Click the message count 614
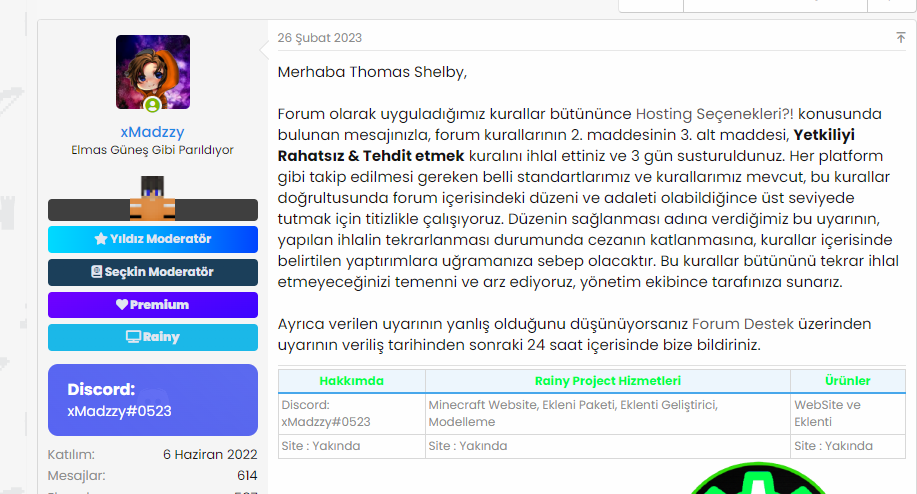Screen dimensions: 917x494 (247, 475)
